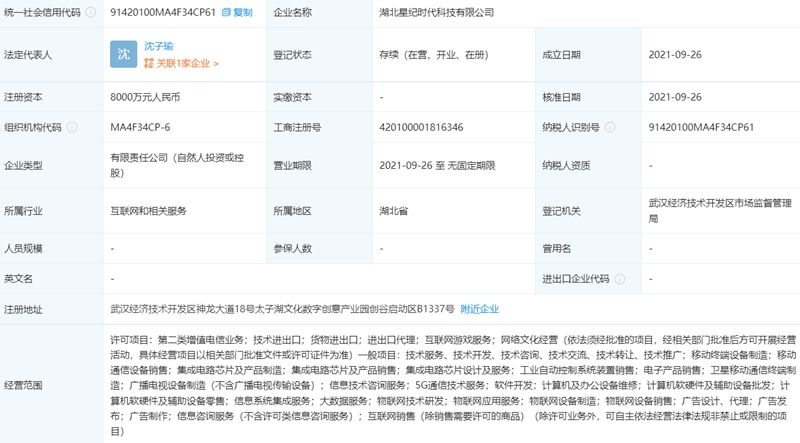800x443 pixels.
Task: Click the 沈 avatar thumbnail
Action: click(x=123, y=54)
